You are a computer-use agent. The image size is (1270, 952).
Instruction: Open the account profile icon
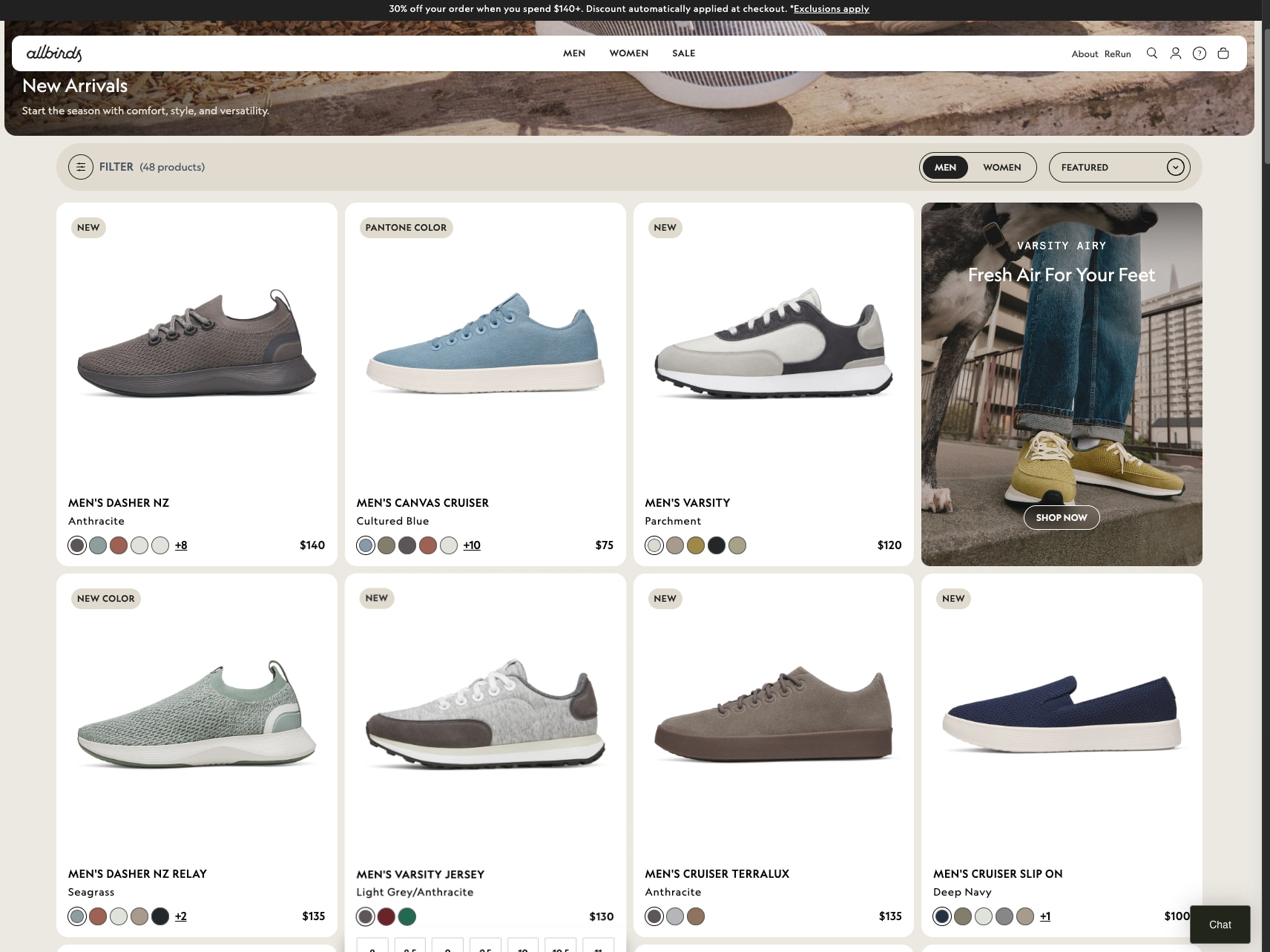tap(1176, 53)
